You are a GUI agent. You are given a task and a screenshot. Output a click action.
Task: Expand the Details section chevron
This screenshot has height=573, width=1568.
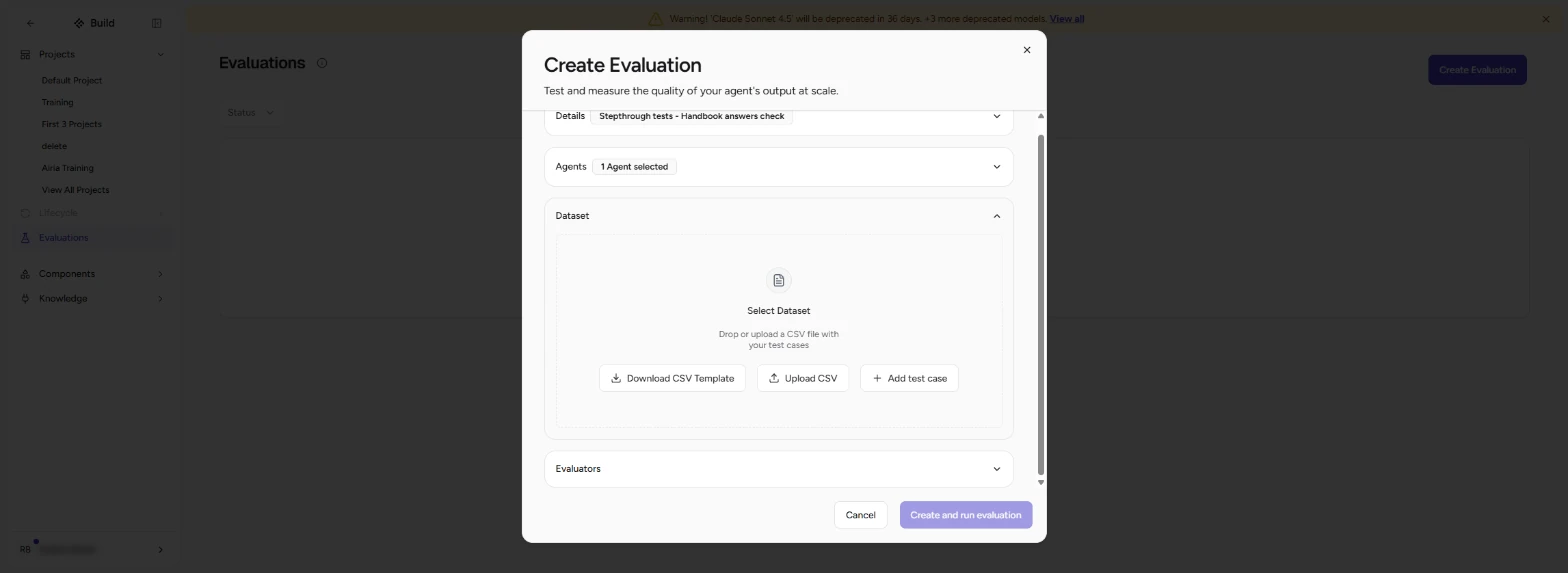[x=996, y=116]
